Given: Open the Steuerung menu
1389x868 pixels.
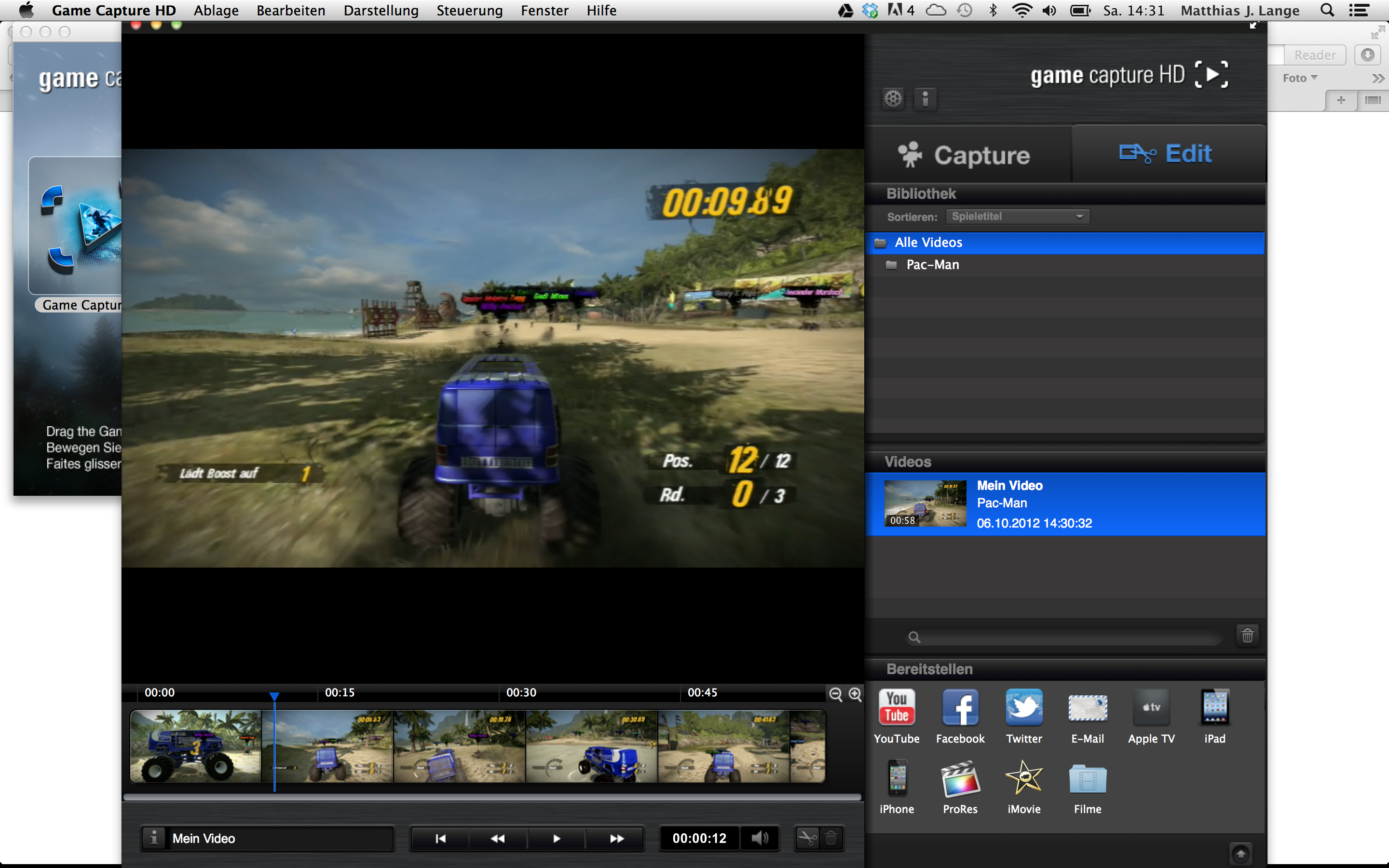Looking at the screenshot, I should [x=469, y=10].
